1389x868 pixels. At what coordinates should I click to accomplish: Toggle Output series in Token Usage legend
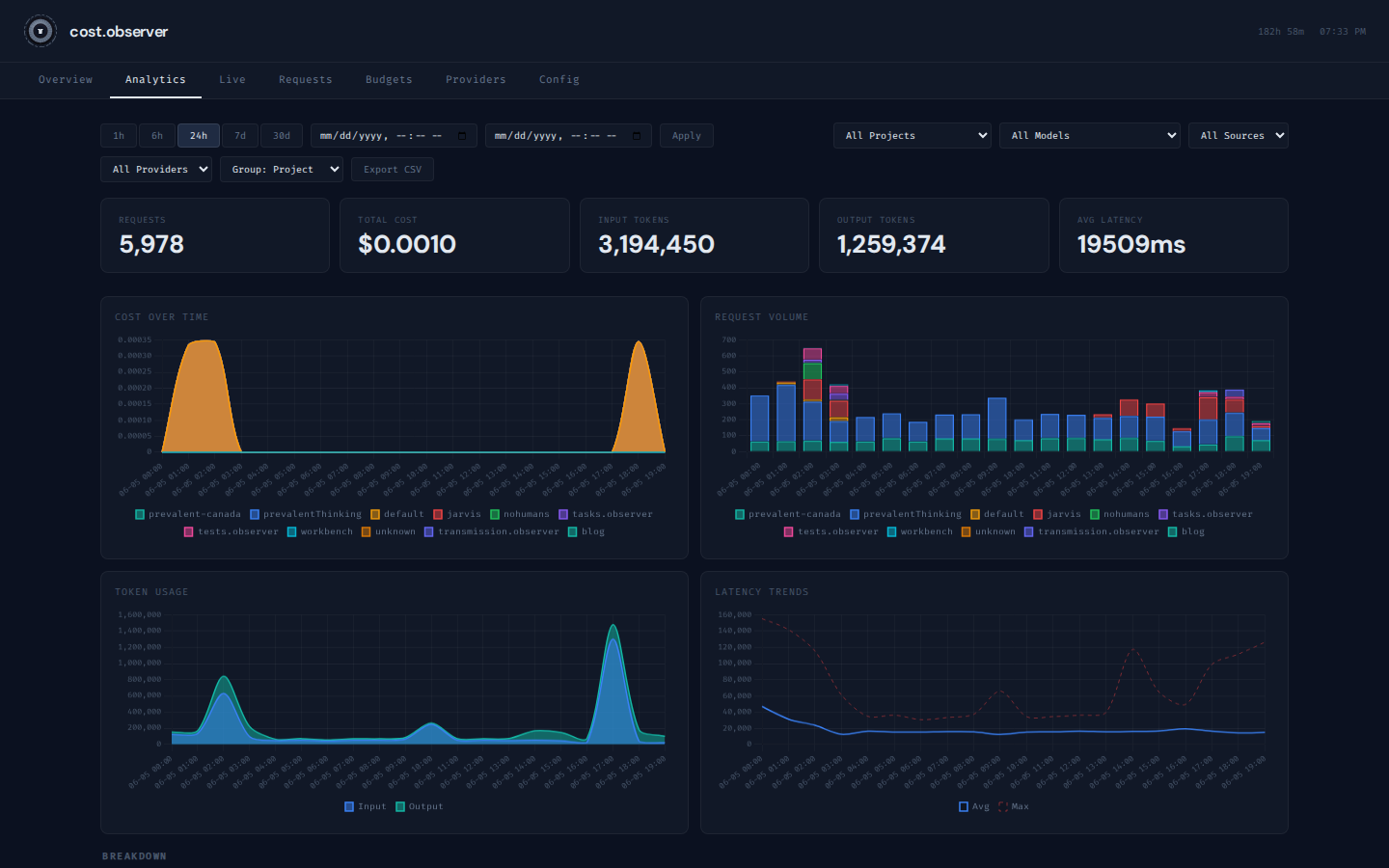click(420, 806)
